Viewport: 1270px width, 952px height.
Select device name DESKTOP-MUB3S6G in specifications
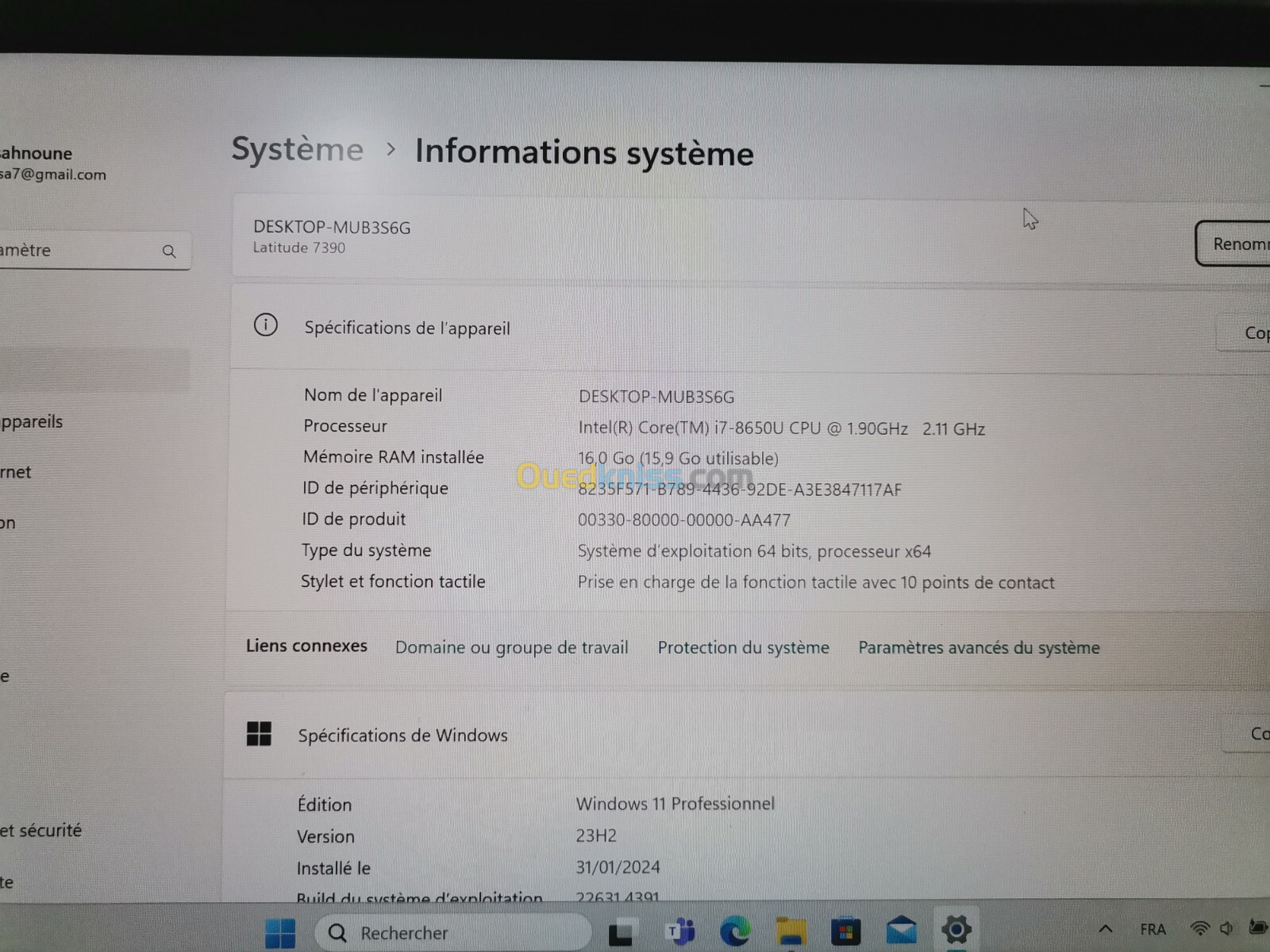click(x=656, y=397)
